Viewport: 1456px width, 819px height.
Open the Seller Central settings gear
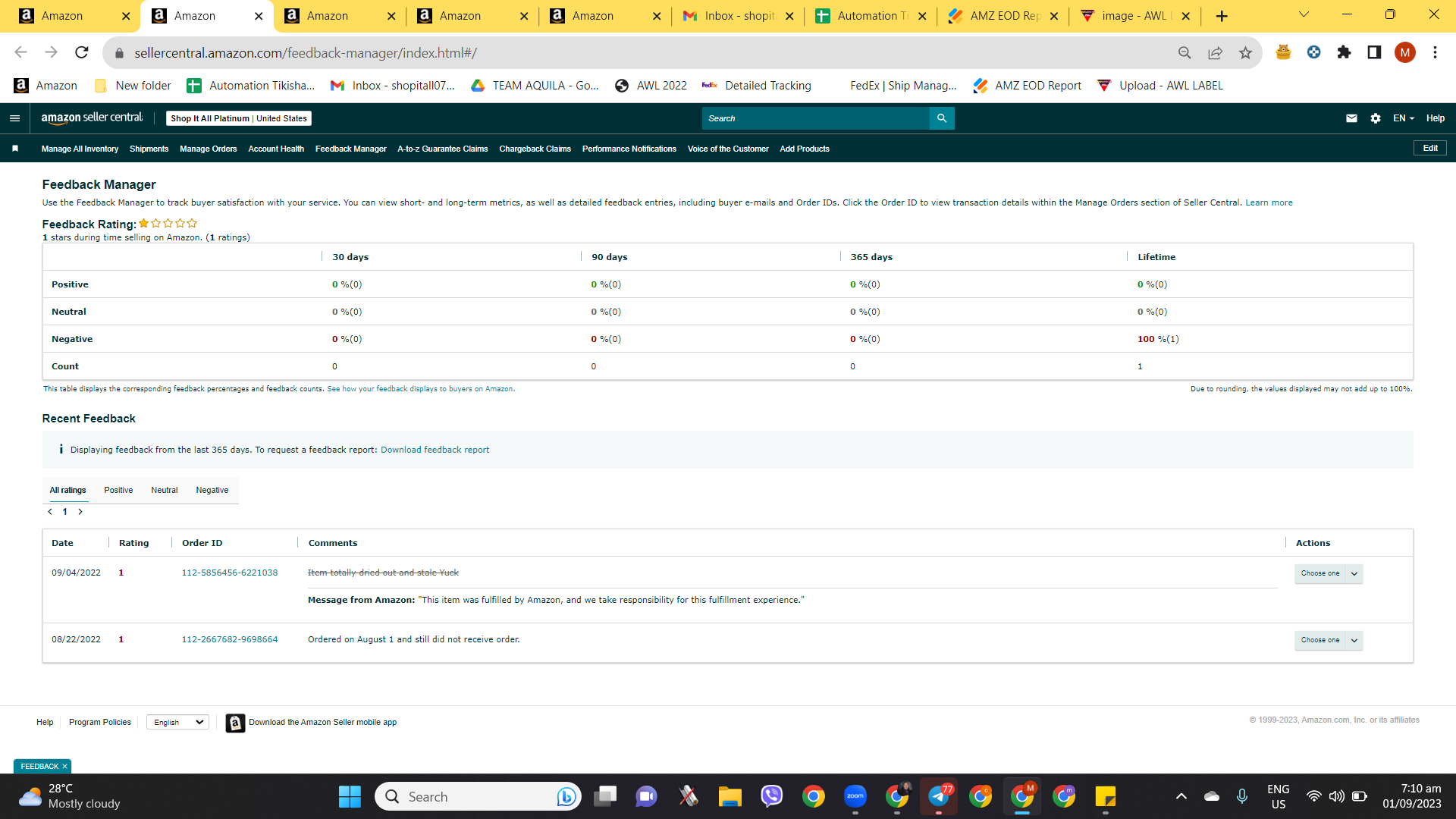1376,118
